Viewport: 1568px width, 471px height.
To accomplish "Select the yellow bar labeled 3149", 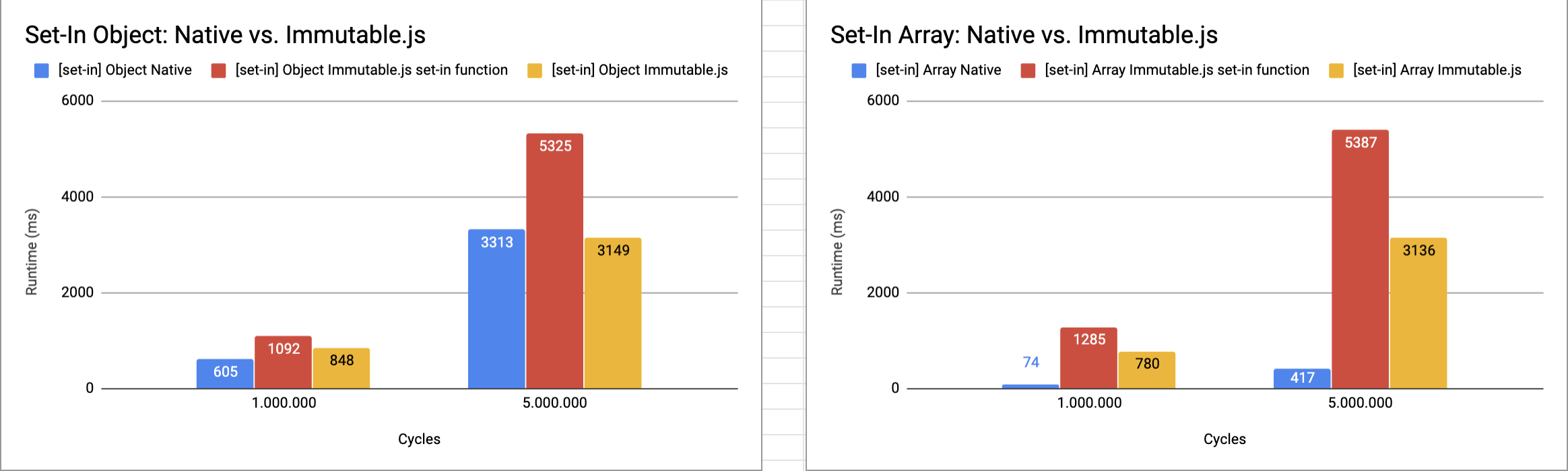I will 613,313.
